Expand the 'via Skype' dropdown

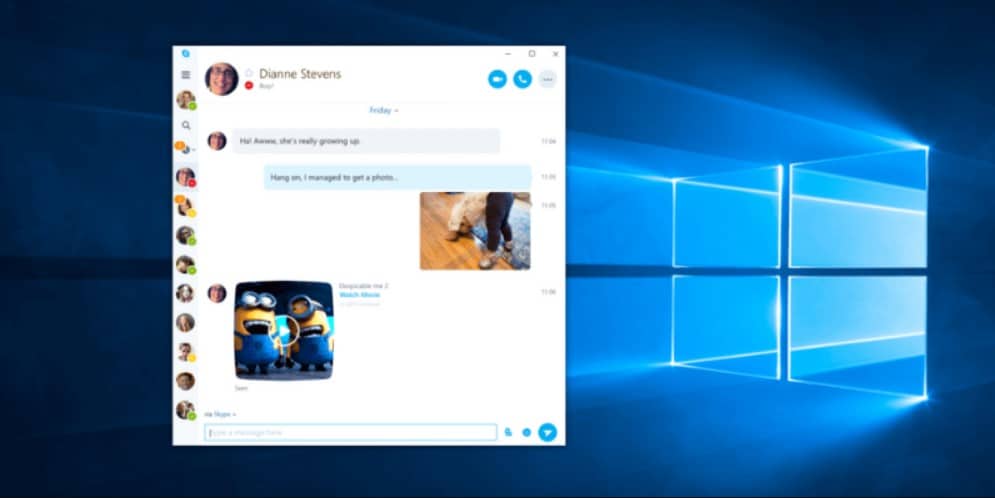220,414
